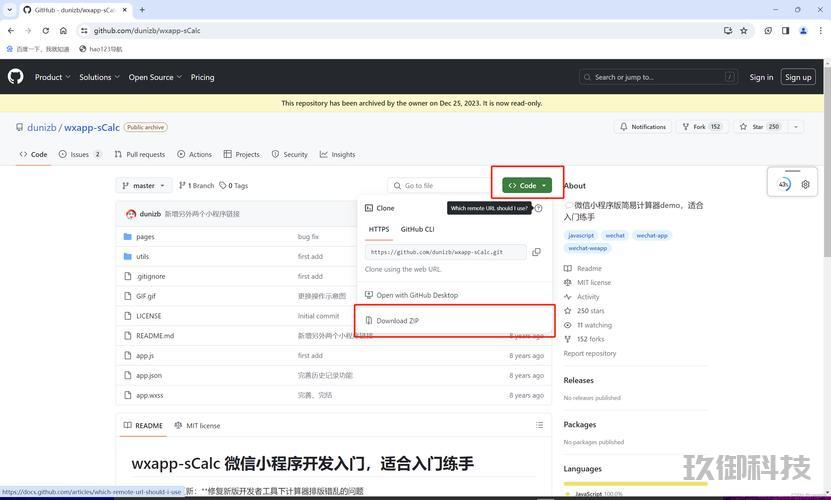This screenshot has width=831, height=500.
Task: Expand the Solutions menu
Action: [x=99, y=77]
